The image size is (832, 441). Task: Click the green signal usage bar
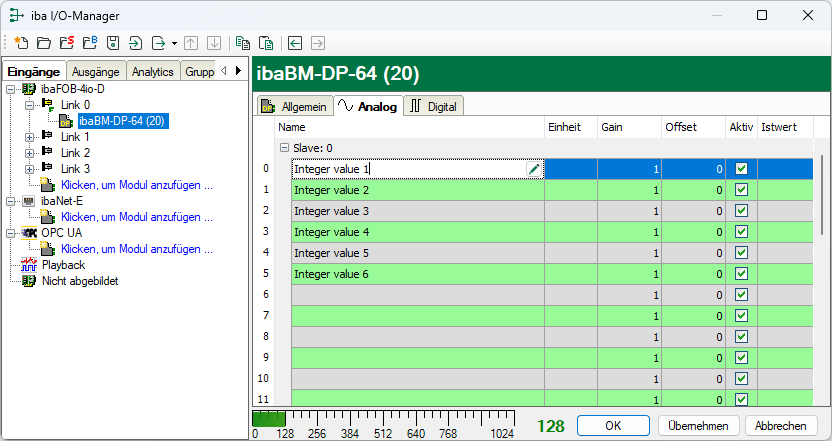(x=270, y=419)
